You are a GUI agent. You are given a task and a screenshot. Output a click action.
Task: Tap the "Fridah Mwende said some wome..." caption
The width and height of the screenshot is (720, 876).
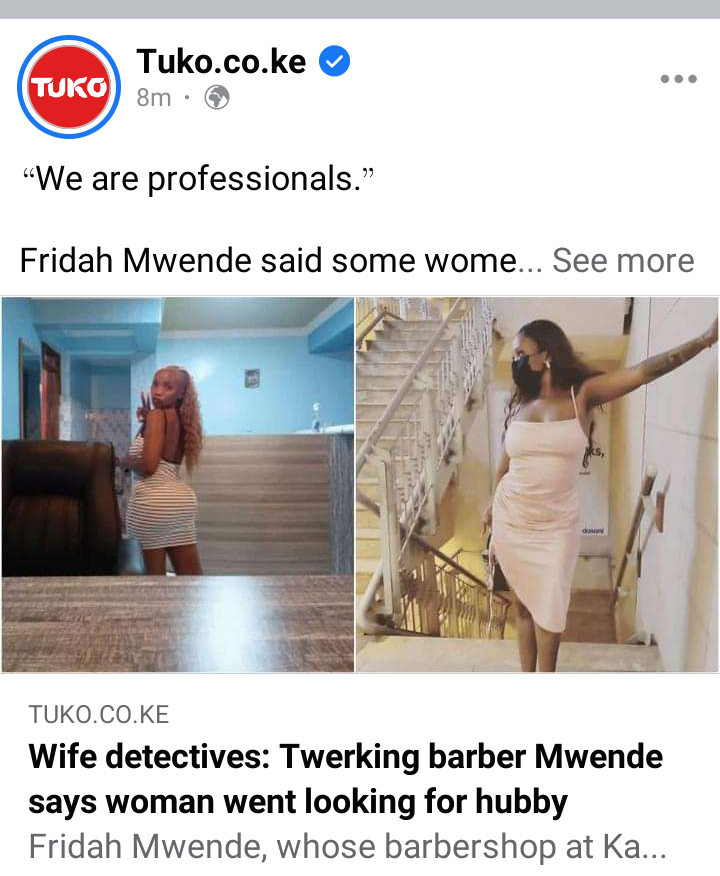pos(281,260)
